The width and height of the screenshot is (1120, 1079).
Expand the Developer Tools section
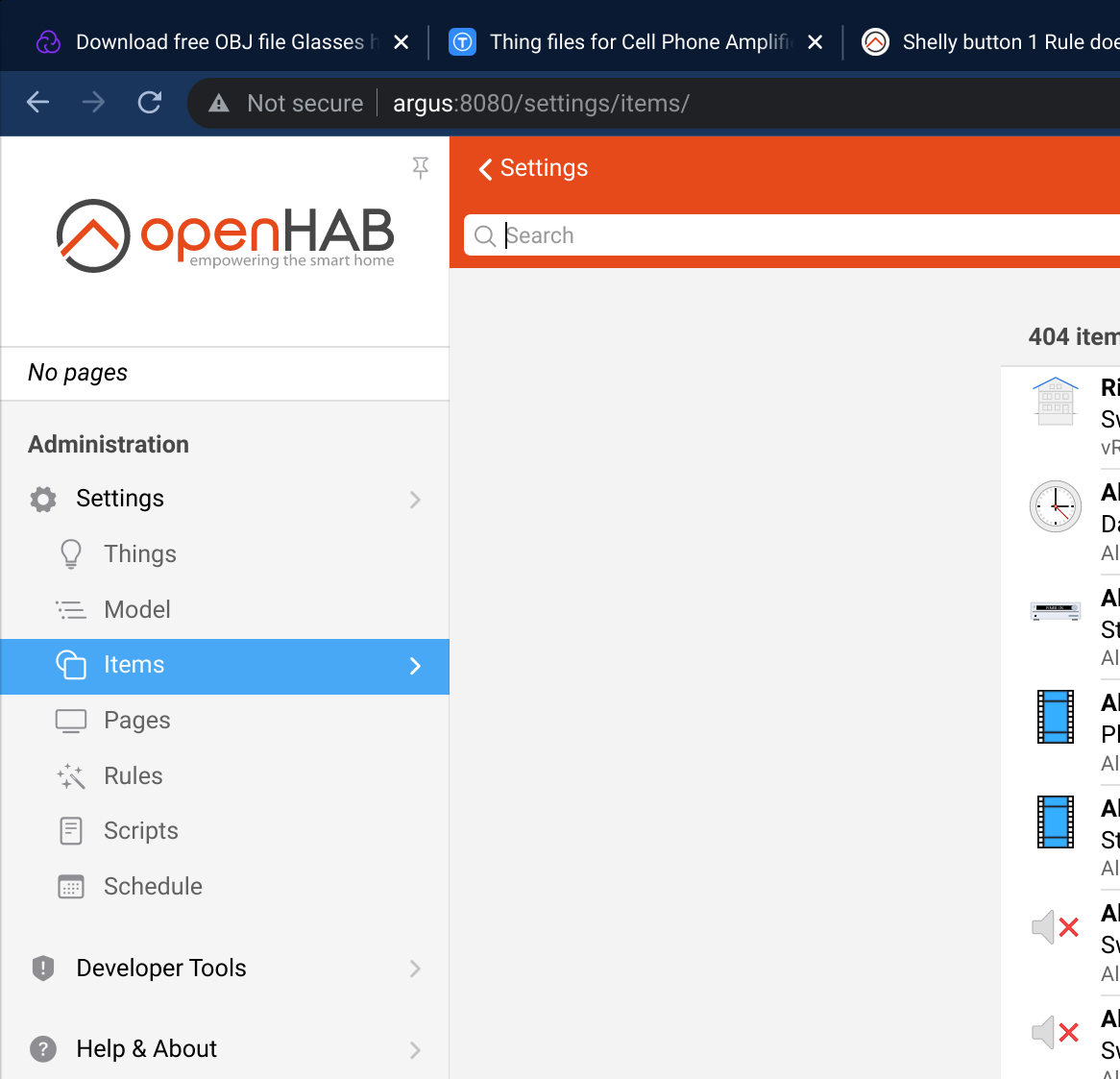415,969
